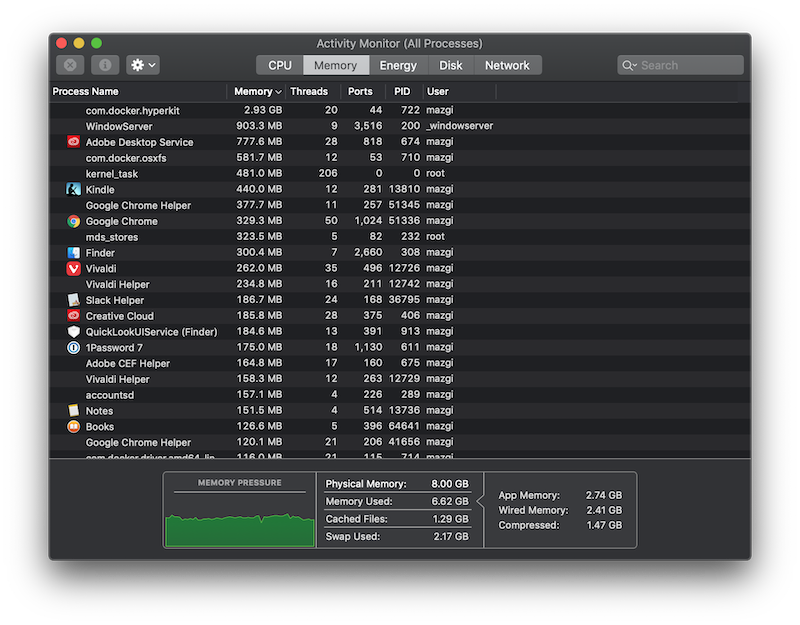The image size is (800, 625).
Task: Click the Creative Cloud icon
Action: [73, 316]
